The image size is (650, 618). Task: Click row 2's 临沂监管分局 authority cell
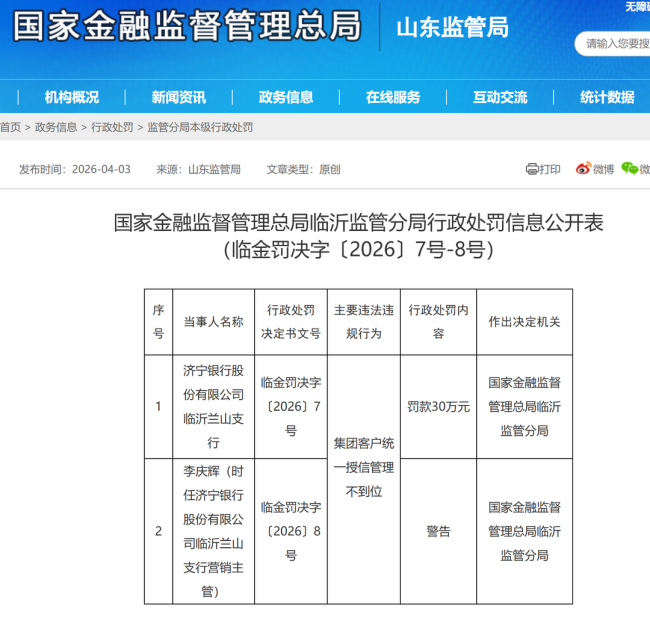(x=524, y=531)
